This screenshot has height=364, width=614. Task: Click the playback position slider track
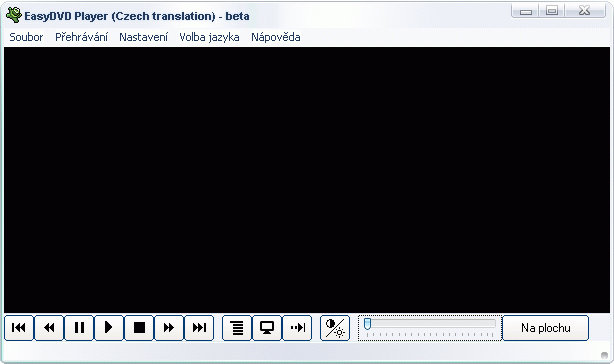point(430,324)
